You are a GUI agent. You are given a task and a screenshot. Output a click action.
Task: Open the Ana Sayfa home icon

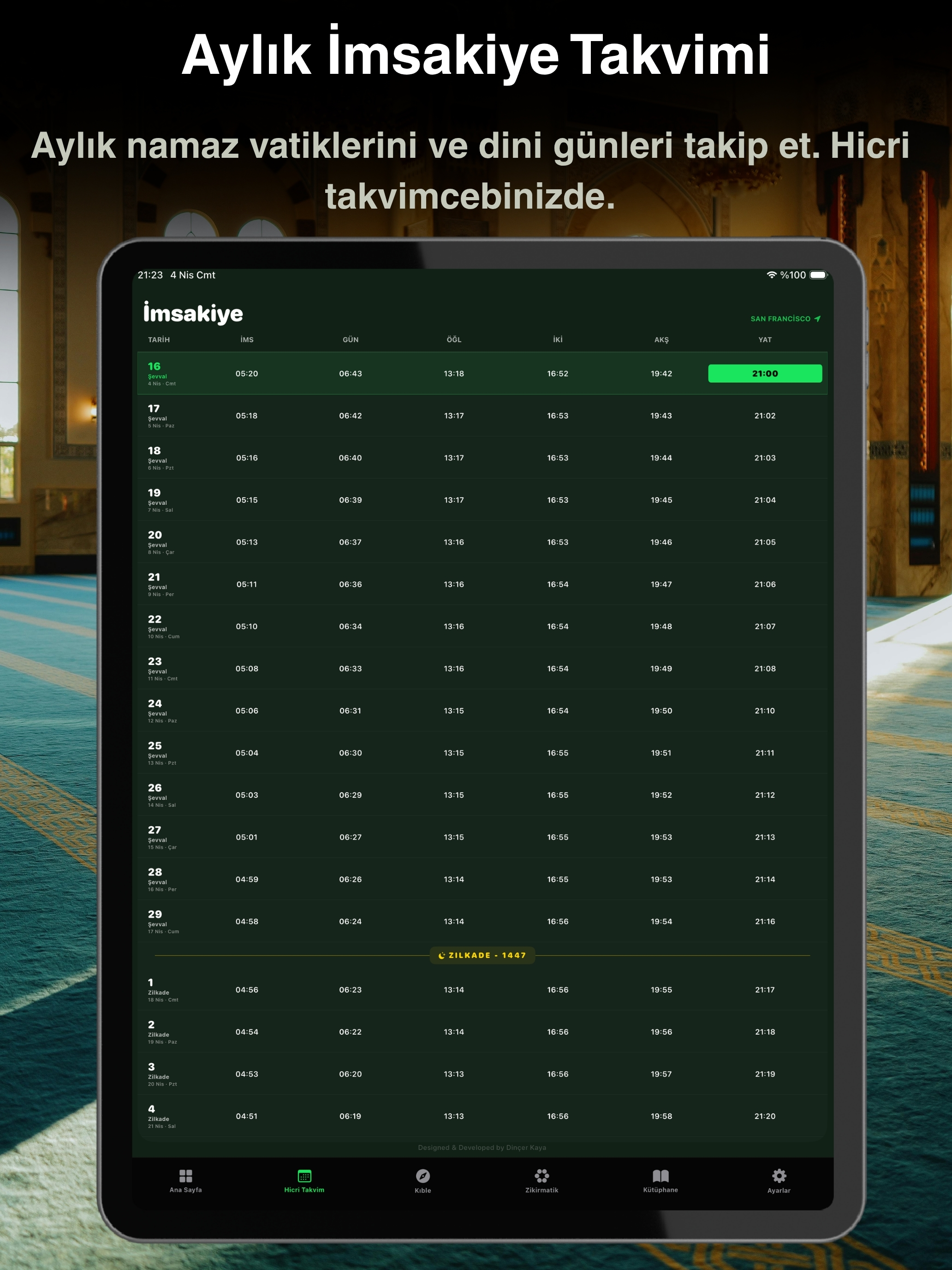(185, 1175)
